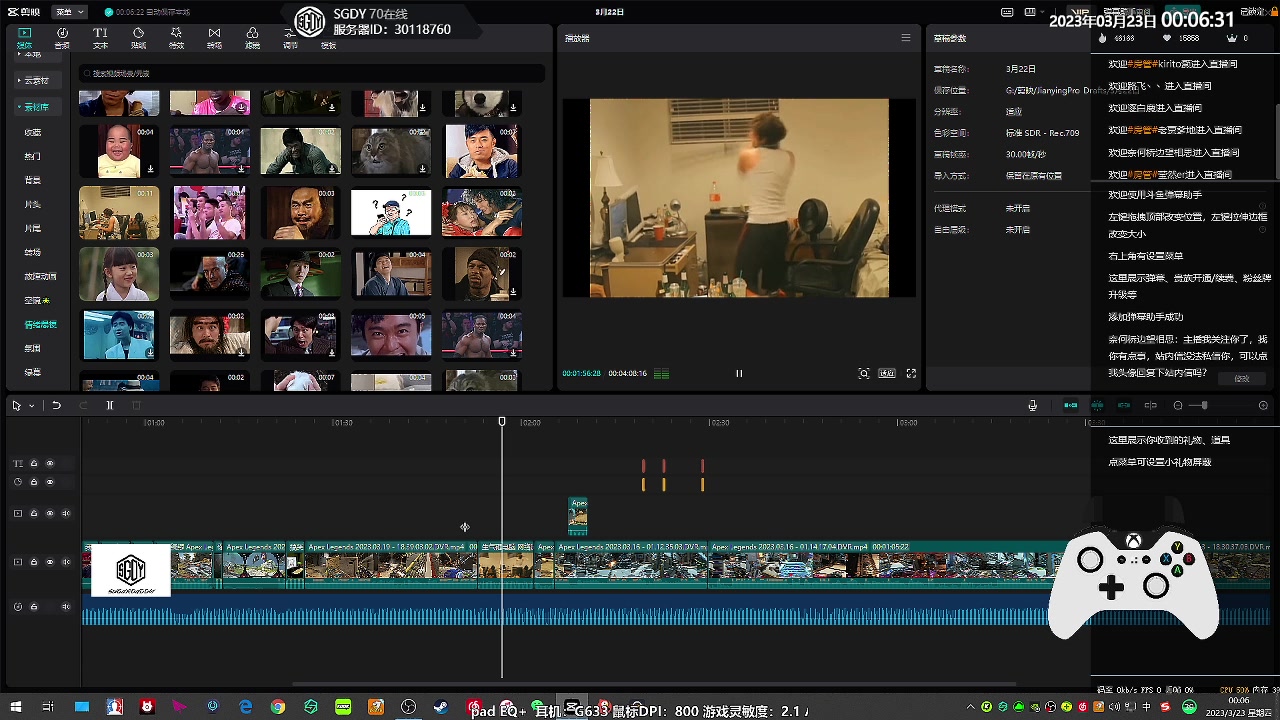Open the 媒体 media tab
1280x720 pixels.
click(x=24, y=38)
